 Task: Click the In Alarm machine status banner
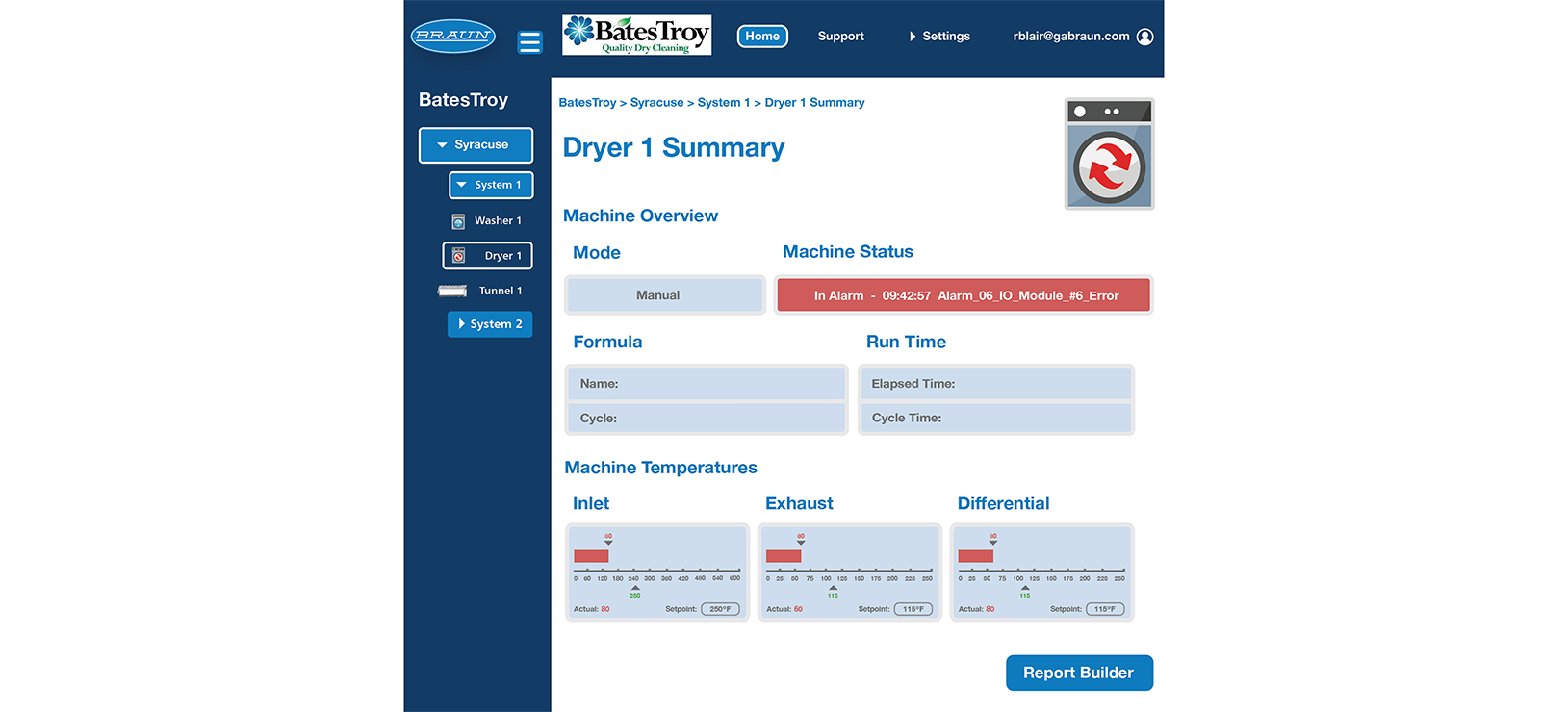pyautogui.click(x=964, y=295)
